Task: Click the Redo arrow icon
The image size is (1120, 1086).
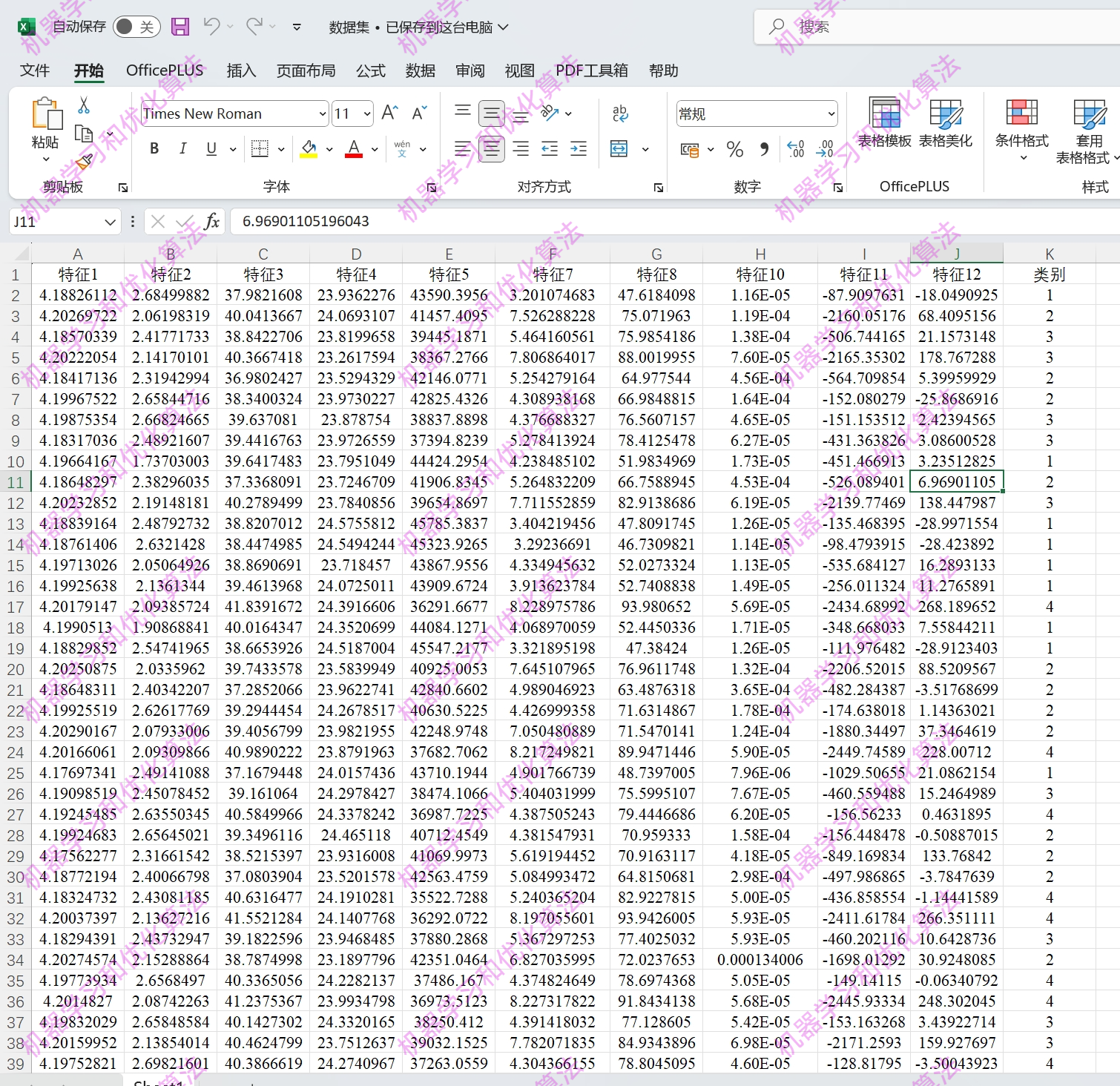Action: point(254,27)
